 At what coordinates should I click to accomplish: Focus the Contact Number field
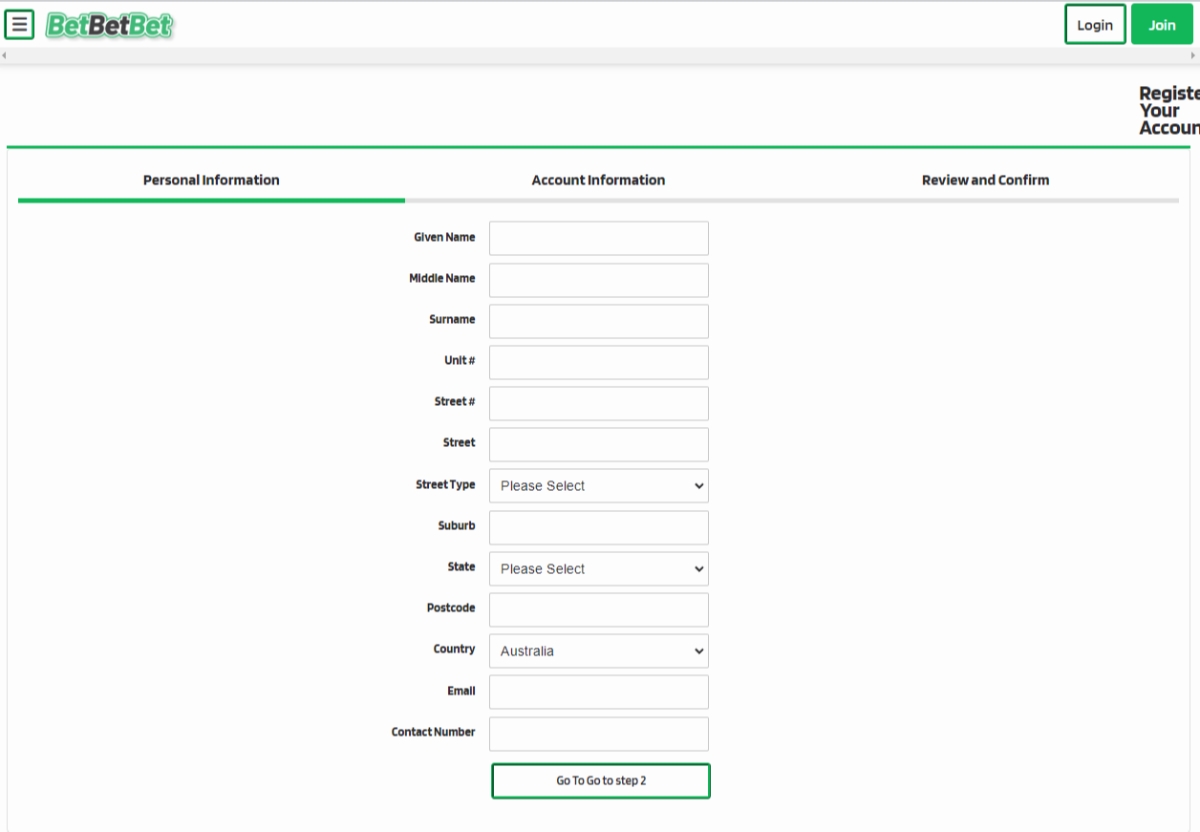(x=599, y=734)
